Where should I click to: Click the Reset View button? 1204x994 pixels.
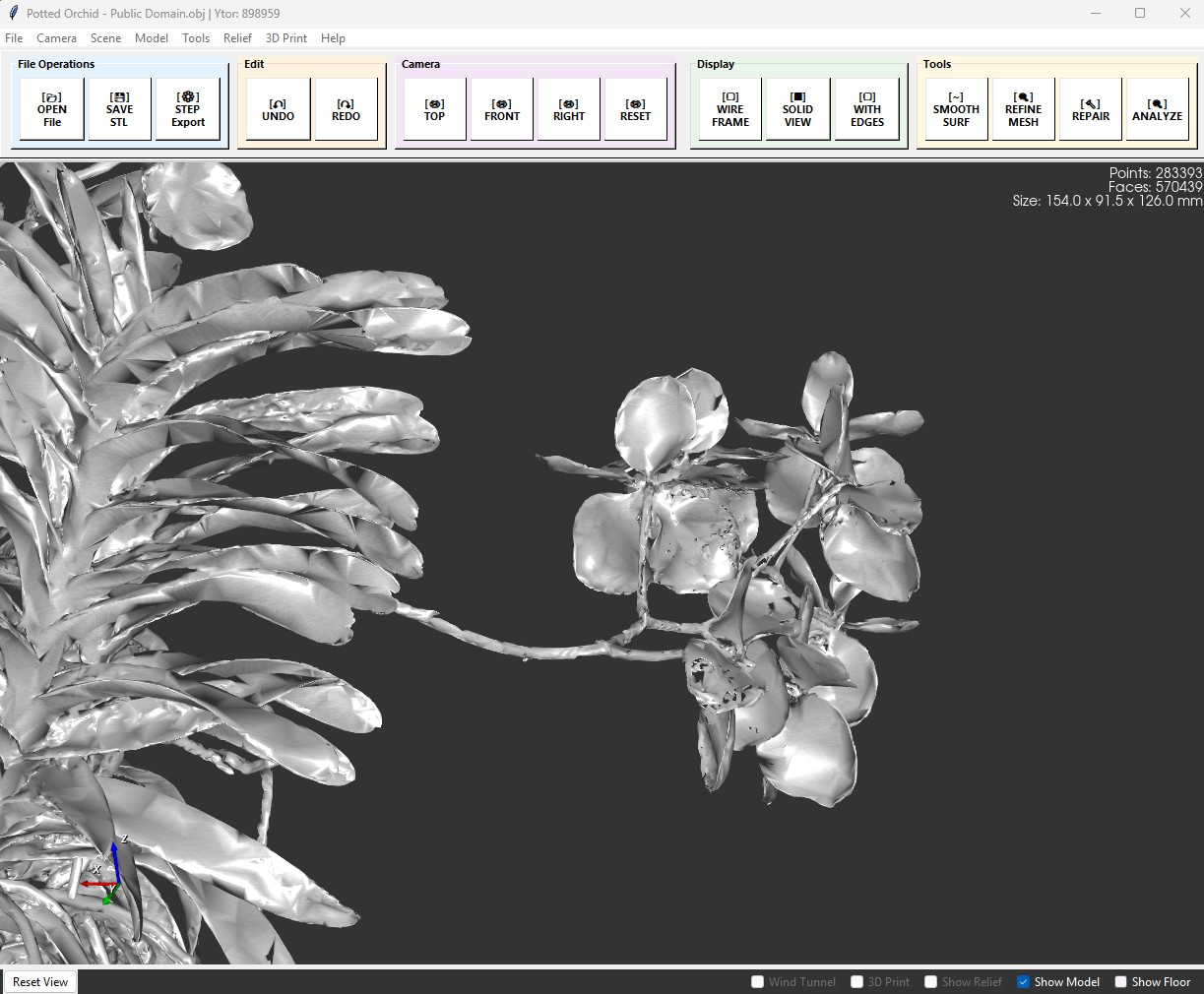(x=40, y=982)
